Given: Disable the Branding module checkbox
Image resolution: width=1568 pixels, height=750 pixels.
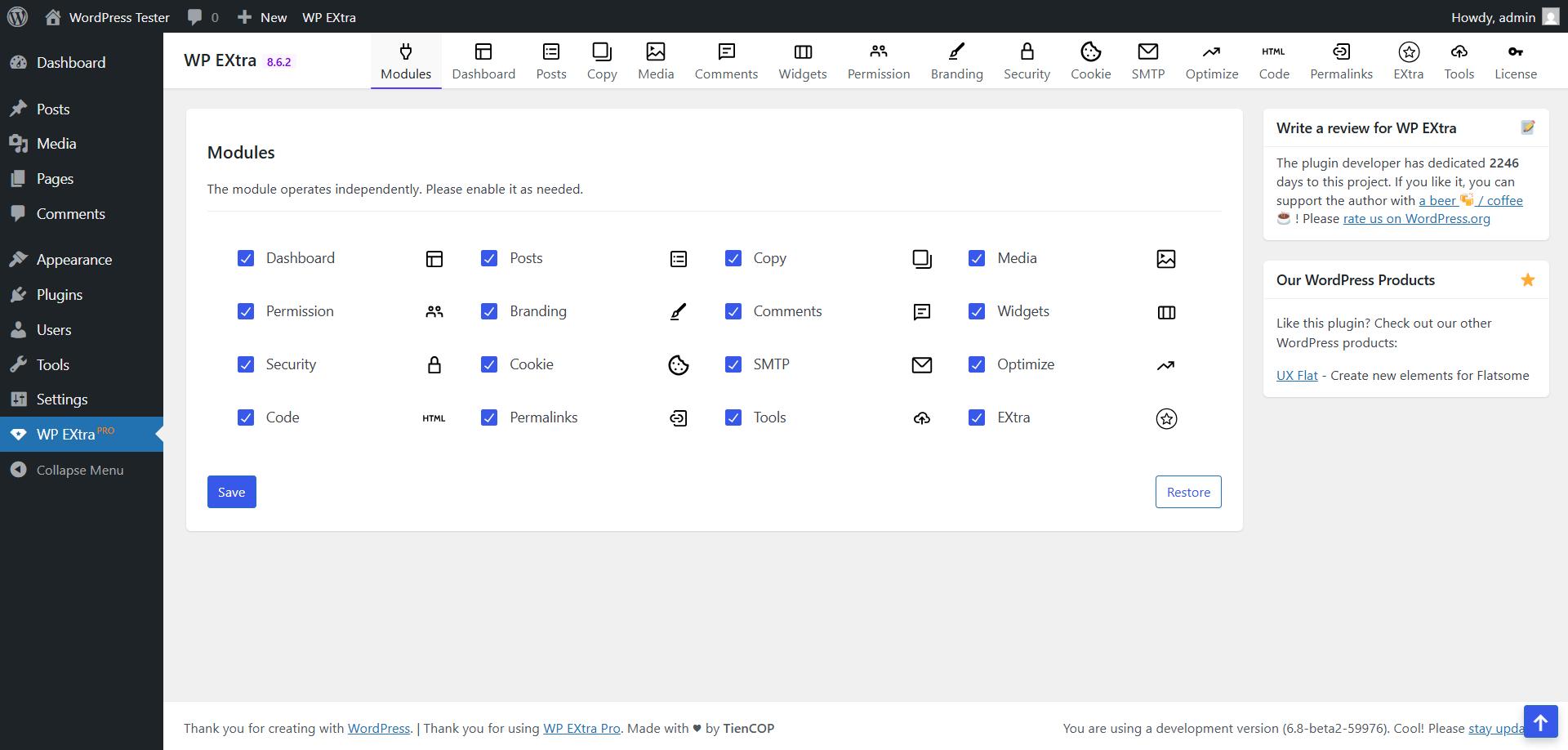Looking at the screenshot, I should (x=488, y=311).
